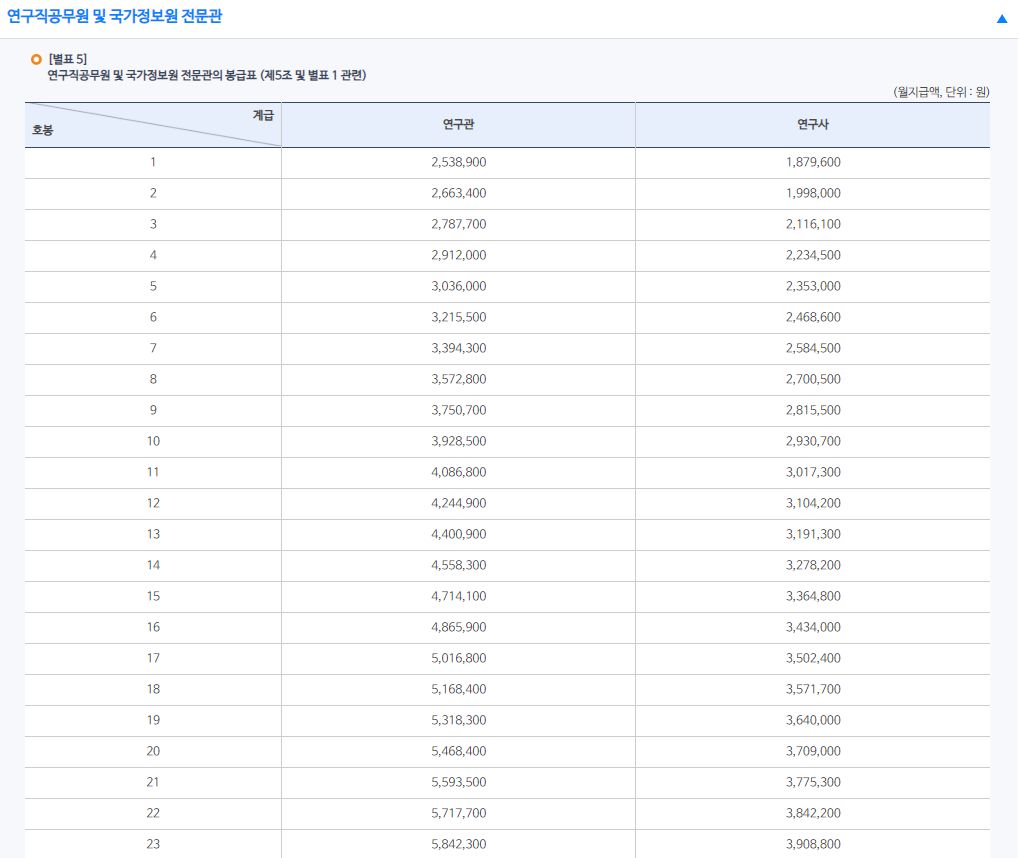This screenshot has width=1020, height=858.
Task: Click 호봉 number 12 in first column
Action: [154, 503]
